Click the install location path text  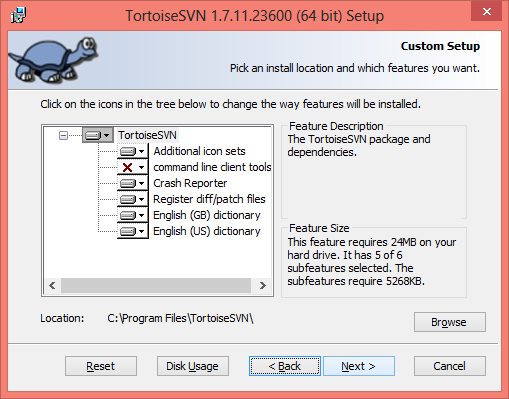(180, 318)
